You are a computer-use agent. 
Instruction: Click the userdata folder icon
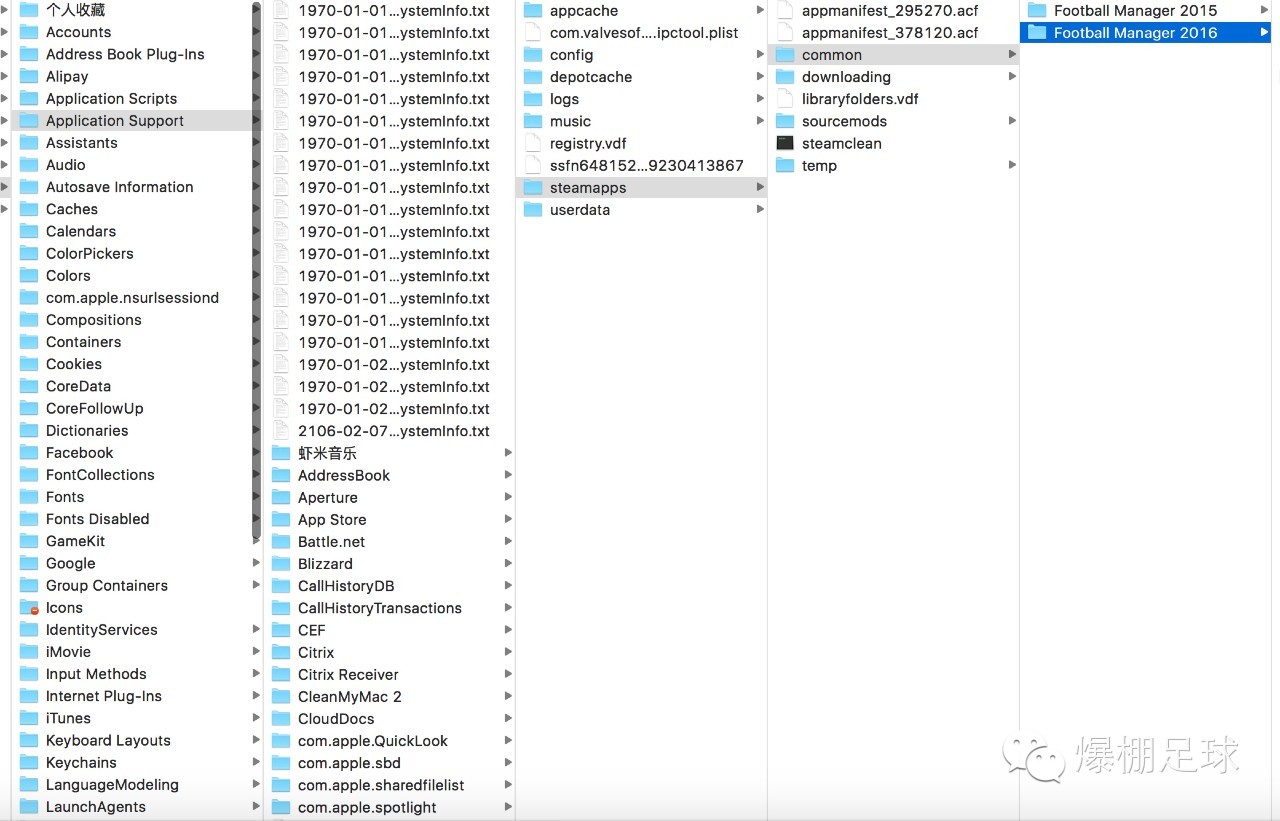[532, 210]
